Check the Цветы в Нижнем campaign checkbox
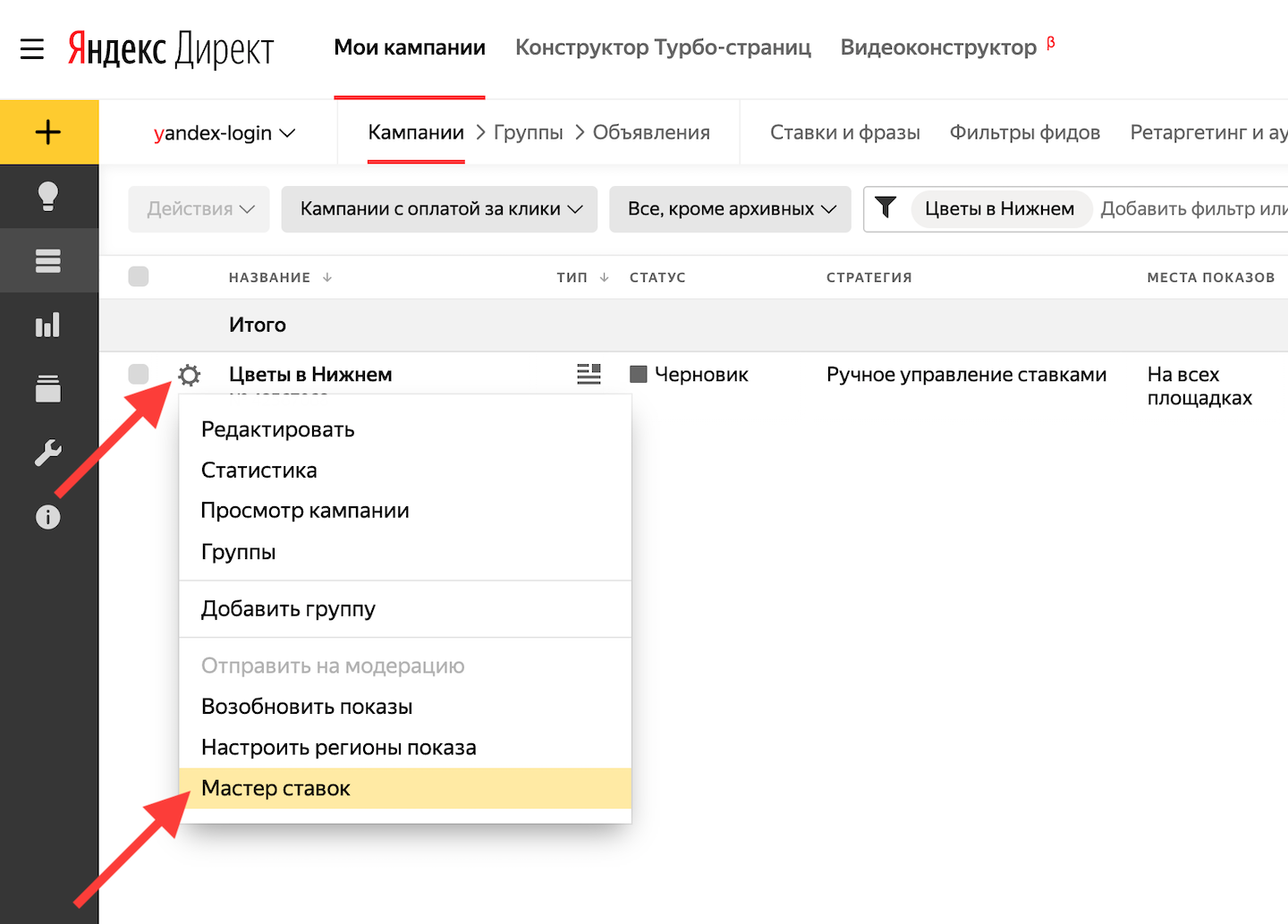 tap(139, 374)
